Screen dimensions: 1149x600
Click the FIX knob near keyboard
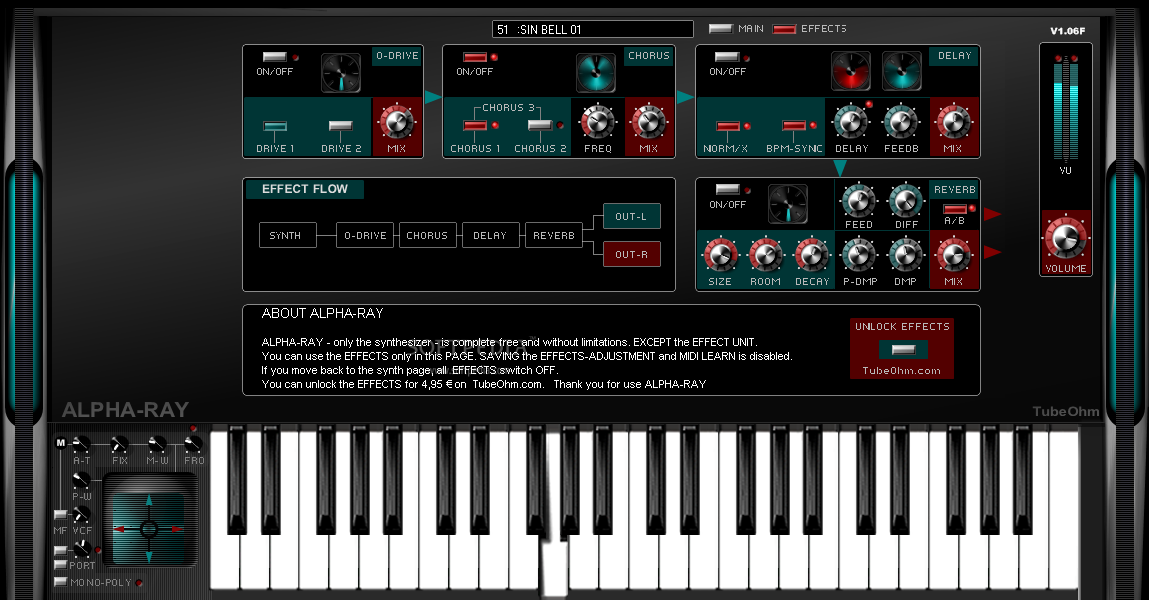point(119,444)
